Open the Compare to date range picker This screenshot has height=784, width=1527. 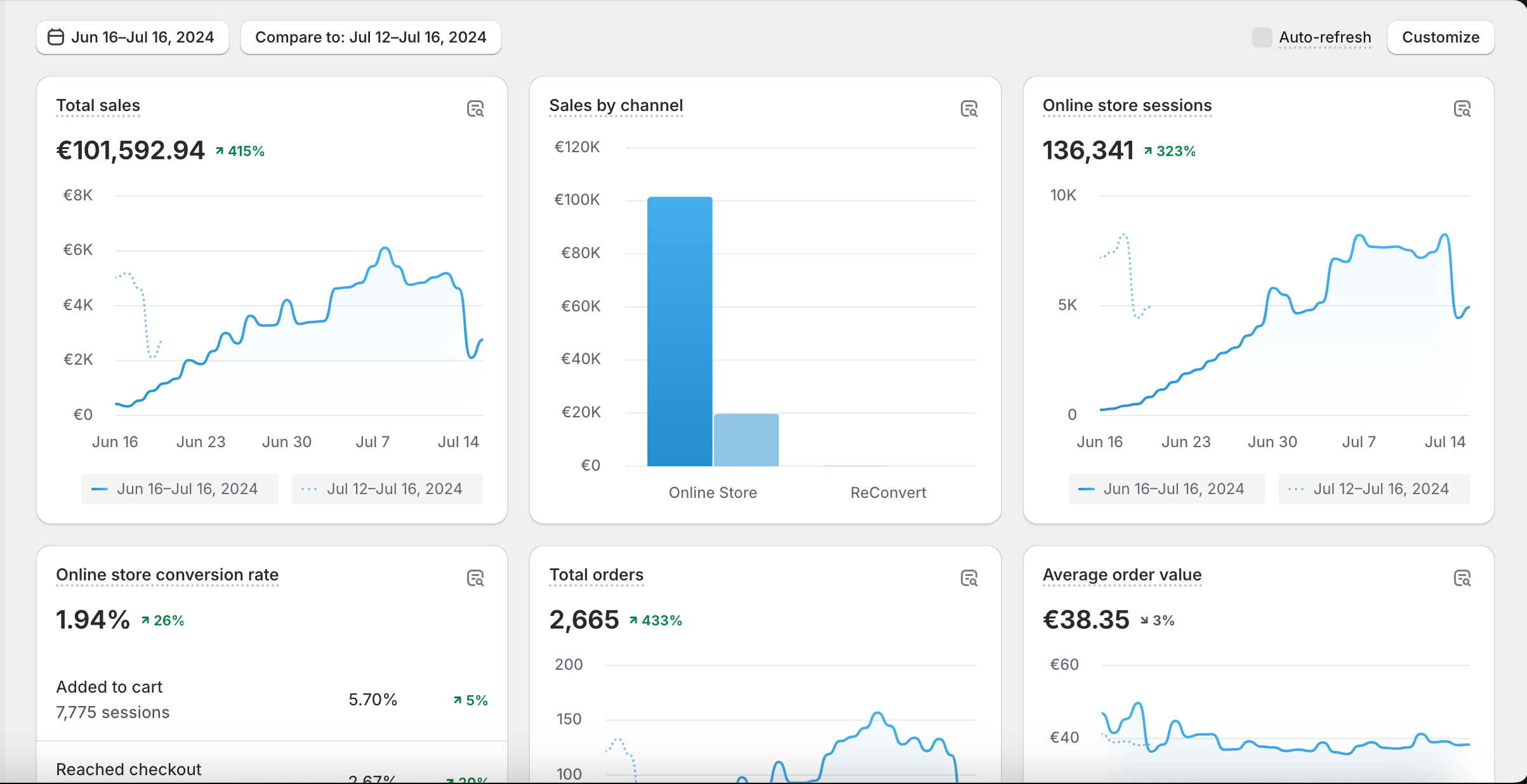371,37
